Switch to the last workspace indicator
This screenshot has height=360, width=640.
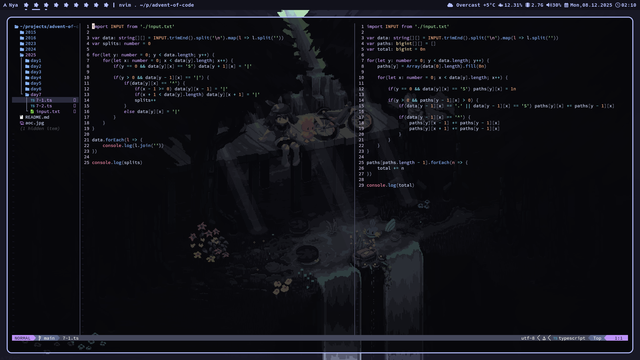(106, 5)
